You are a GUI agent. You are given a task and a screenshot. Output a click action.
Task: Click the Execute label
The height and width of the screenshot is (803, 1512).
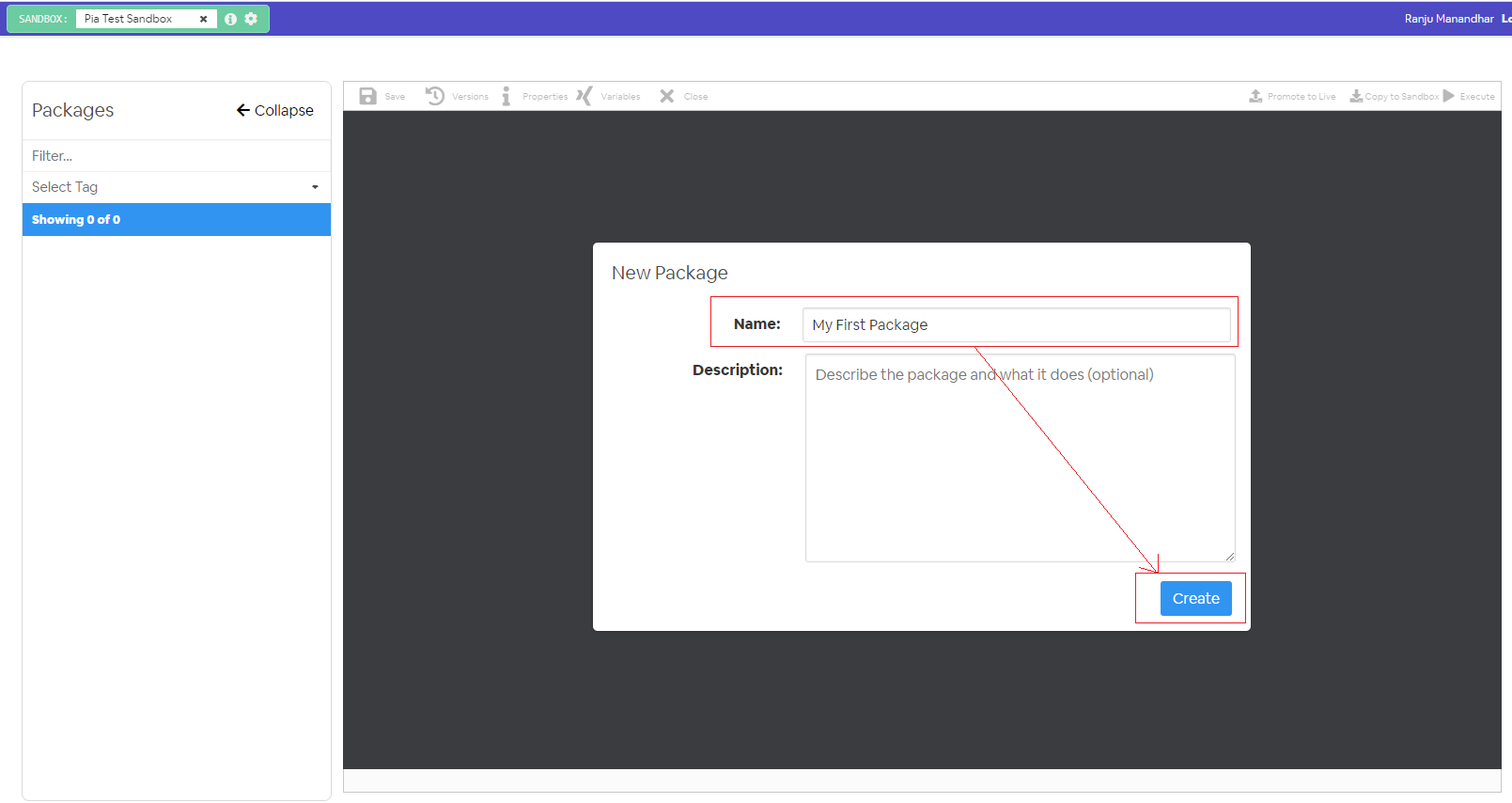pos(1477,97)
